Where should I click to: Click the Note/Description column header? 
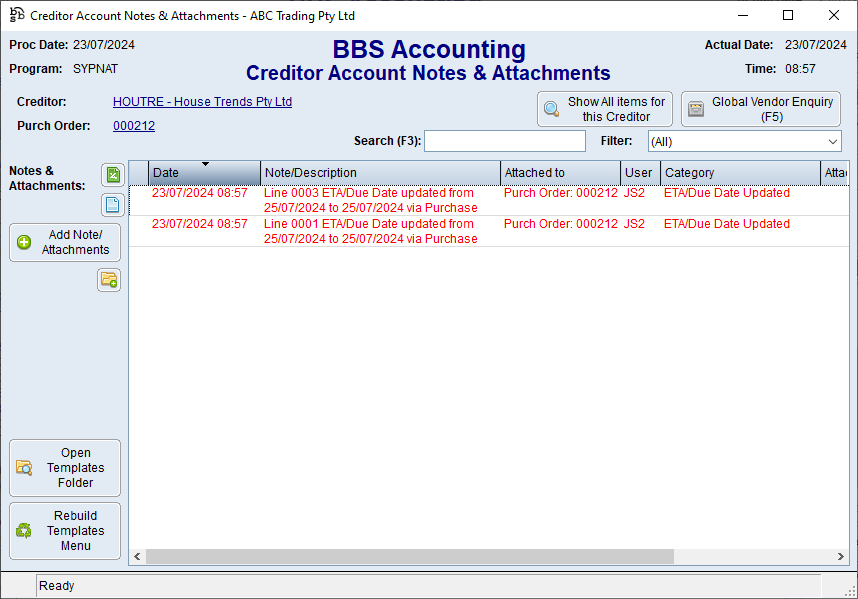click(x=380, y=173)
